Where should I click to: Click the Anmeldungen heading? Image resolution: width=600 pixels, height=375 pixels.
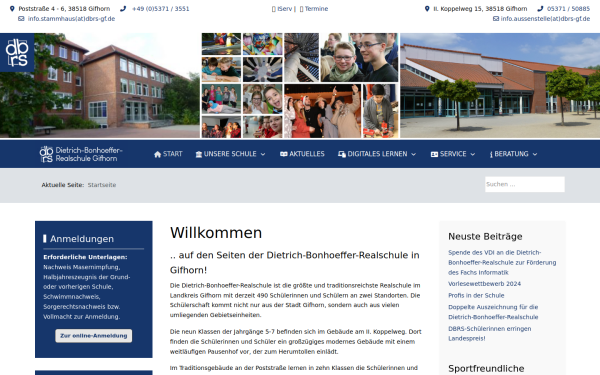click(82, 239)
